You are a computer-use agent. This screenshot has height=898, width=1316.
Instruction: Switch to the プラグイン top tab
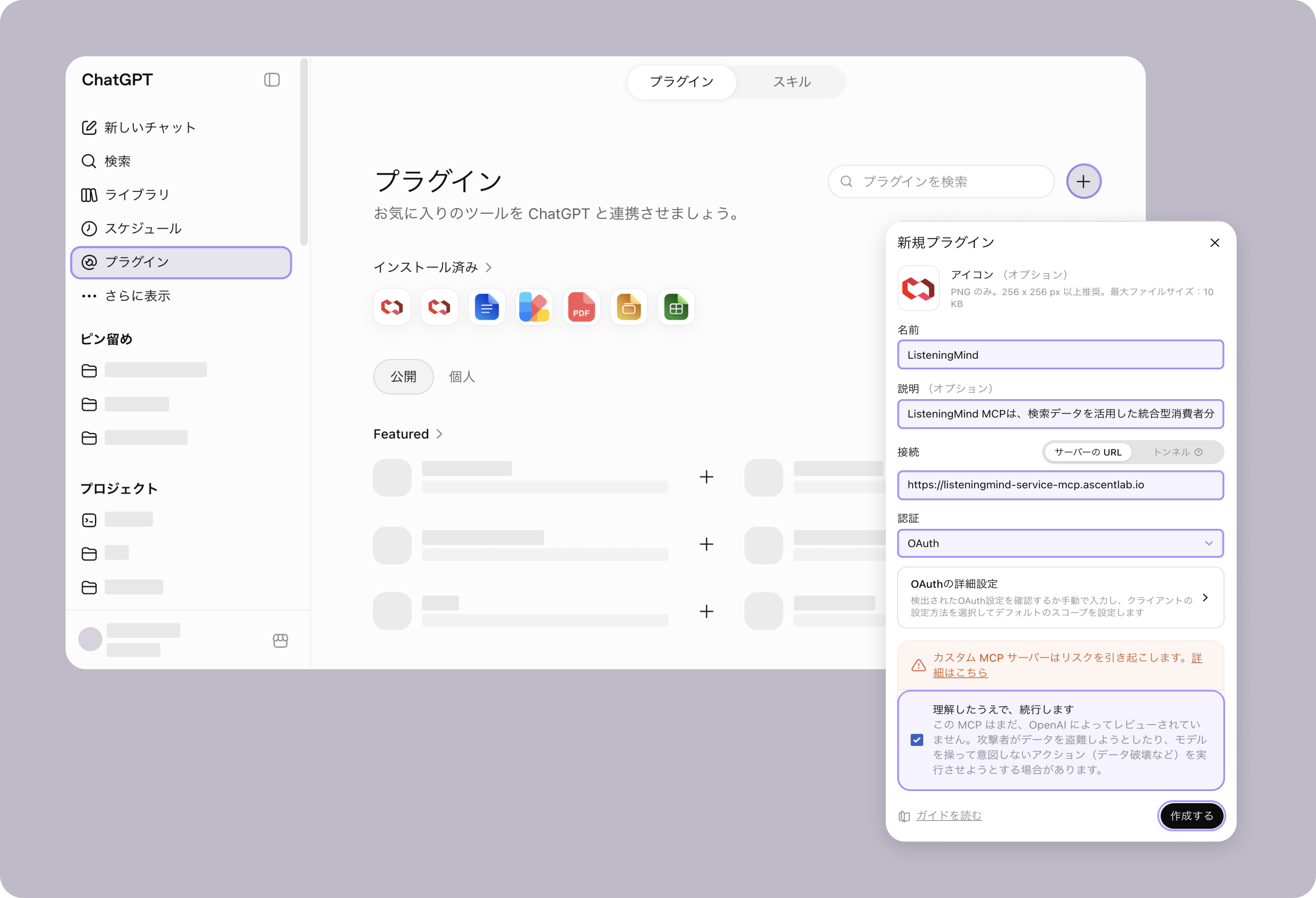(x=682, y=82)
